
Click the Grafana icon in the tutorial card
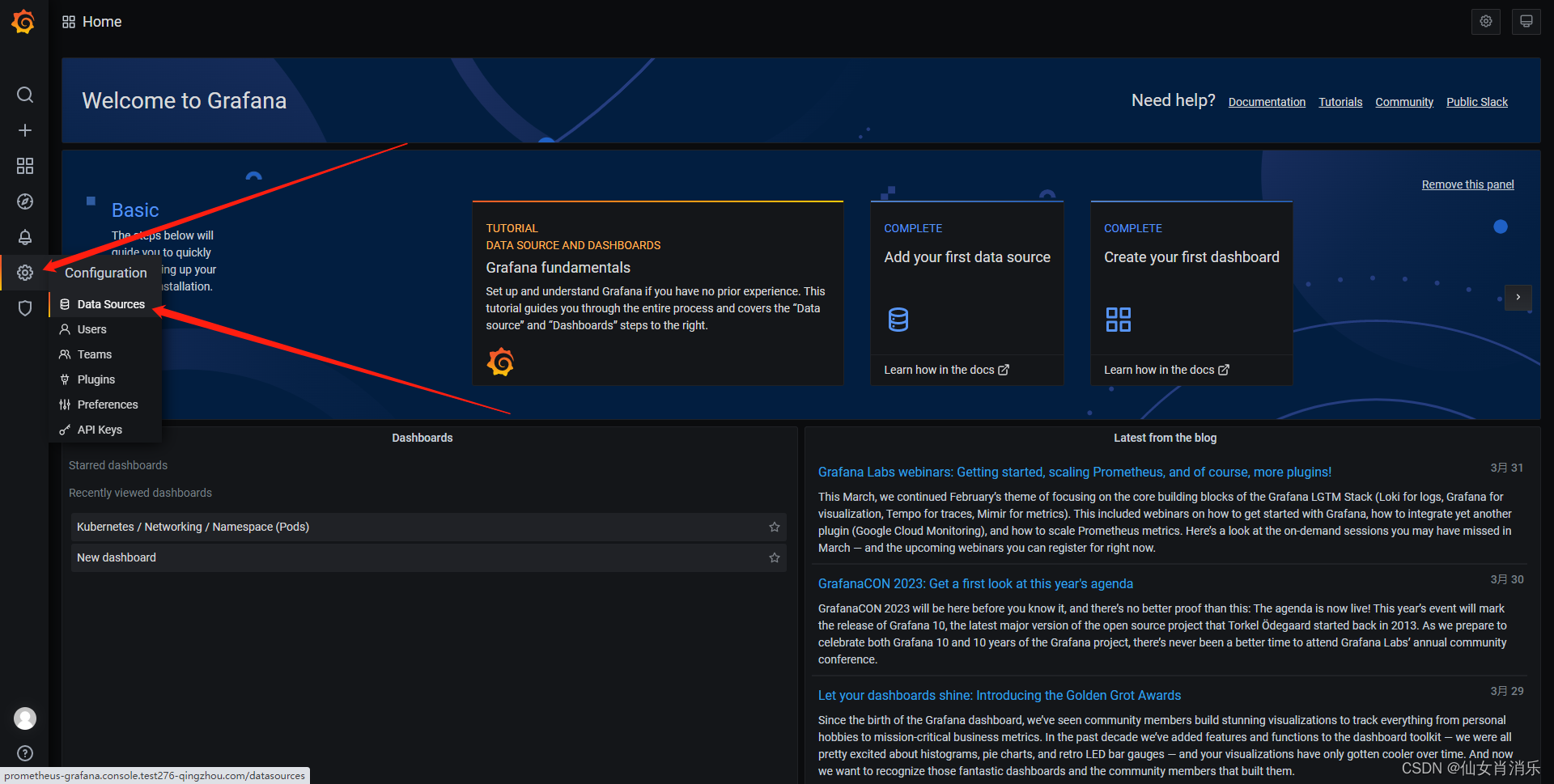pyautogui.click(x=500, y=362)
